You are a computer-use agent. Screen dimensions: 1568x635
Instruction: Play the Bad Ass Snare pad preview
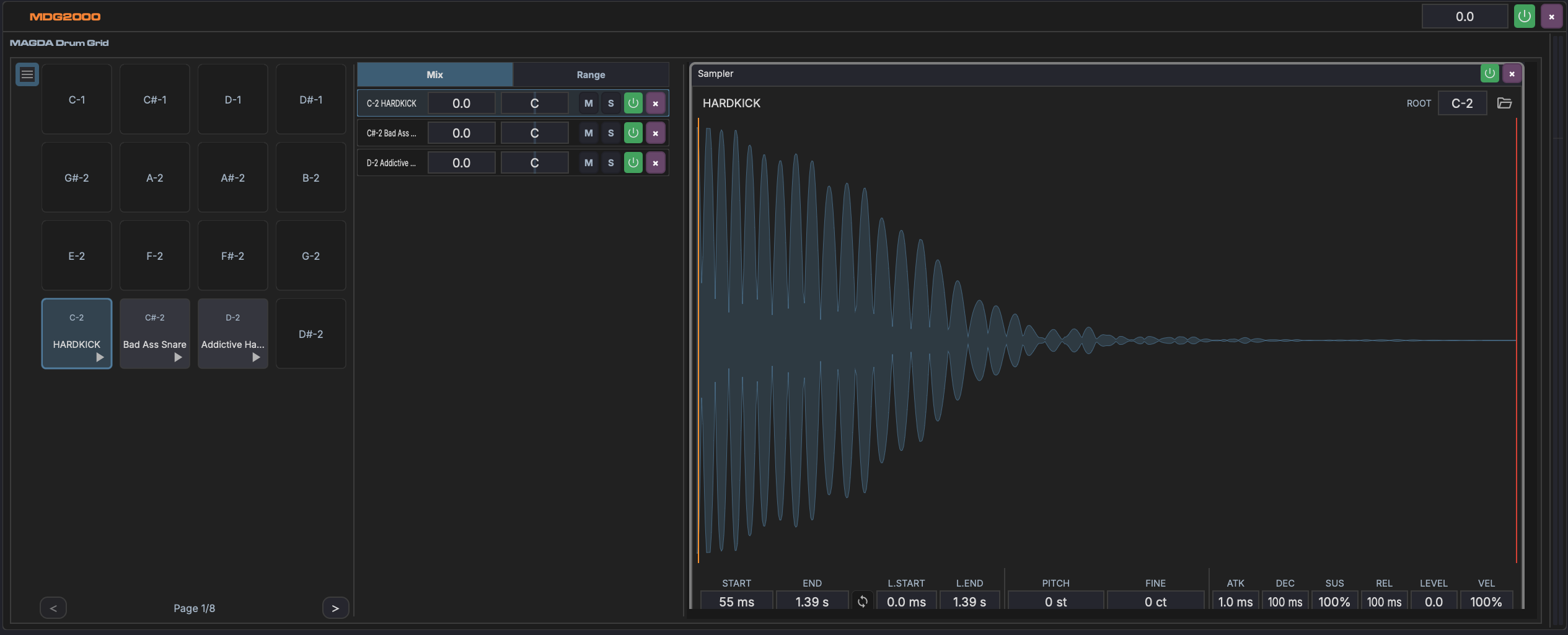178,358
